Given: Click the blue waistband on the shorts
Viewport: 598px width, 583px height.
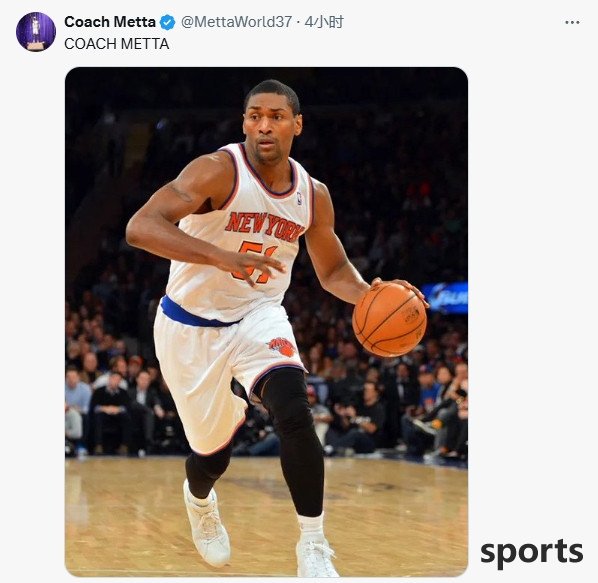Looking at the screenshot, I should coord(196,314).
